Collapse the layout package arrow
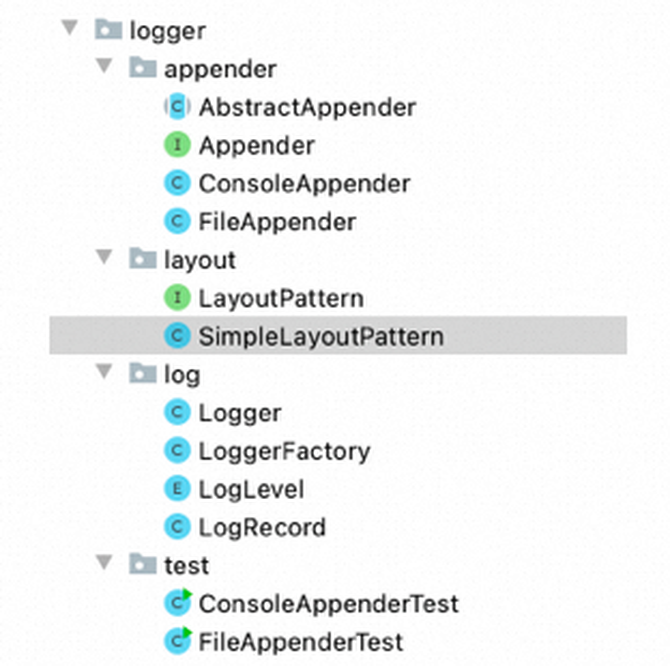Viewport: 670px width, 666px height. (104, 257)
